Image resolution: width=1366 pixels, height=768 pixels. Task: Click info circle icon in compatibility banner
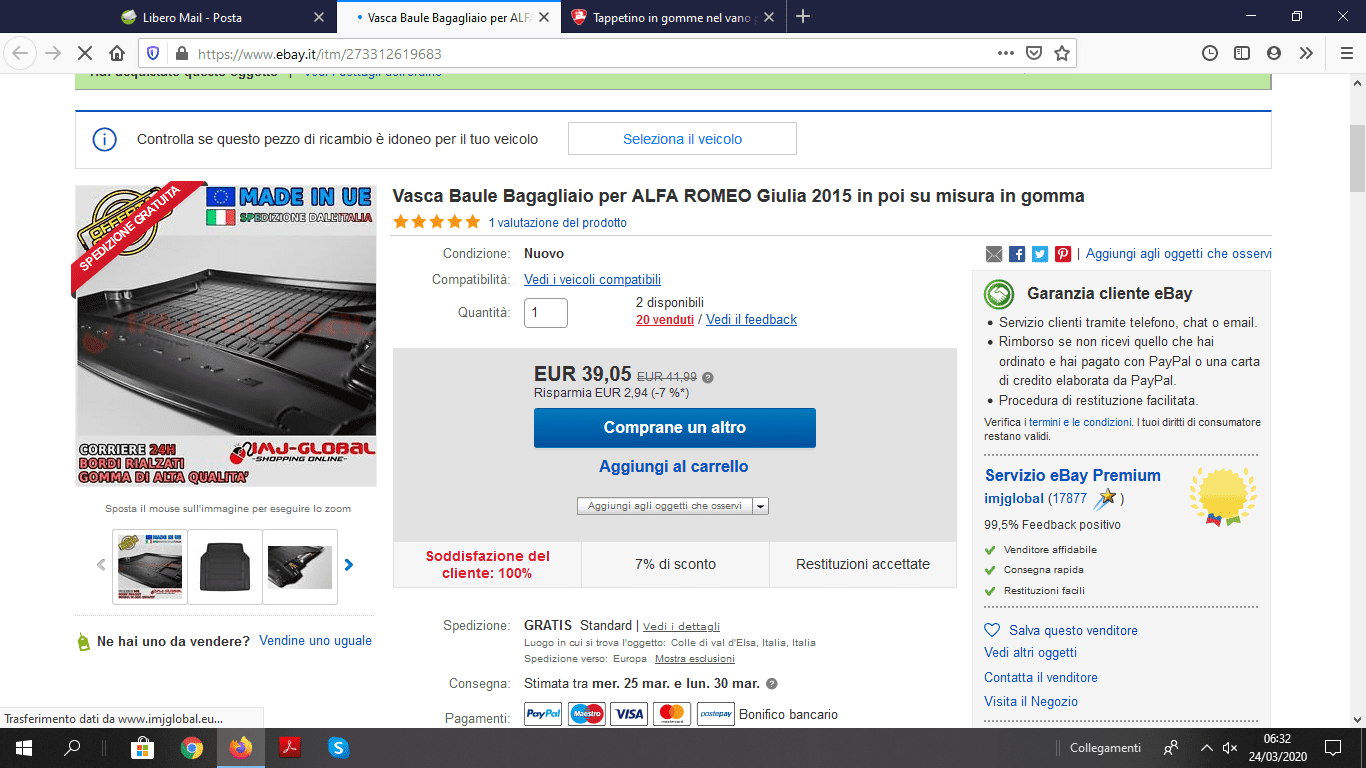[104, 139]
